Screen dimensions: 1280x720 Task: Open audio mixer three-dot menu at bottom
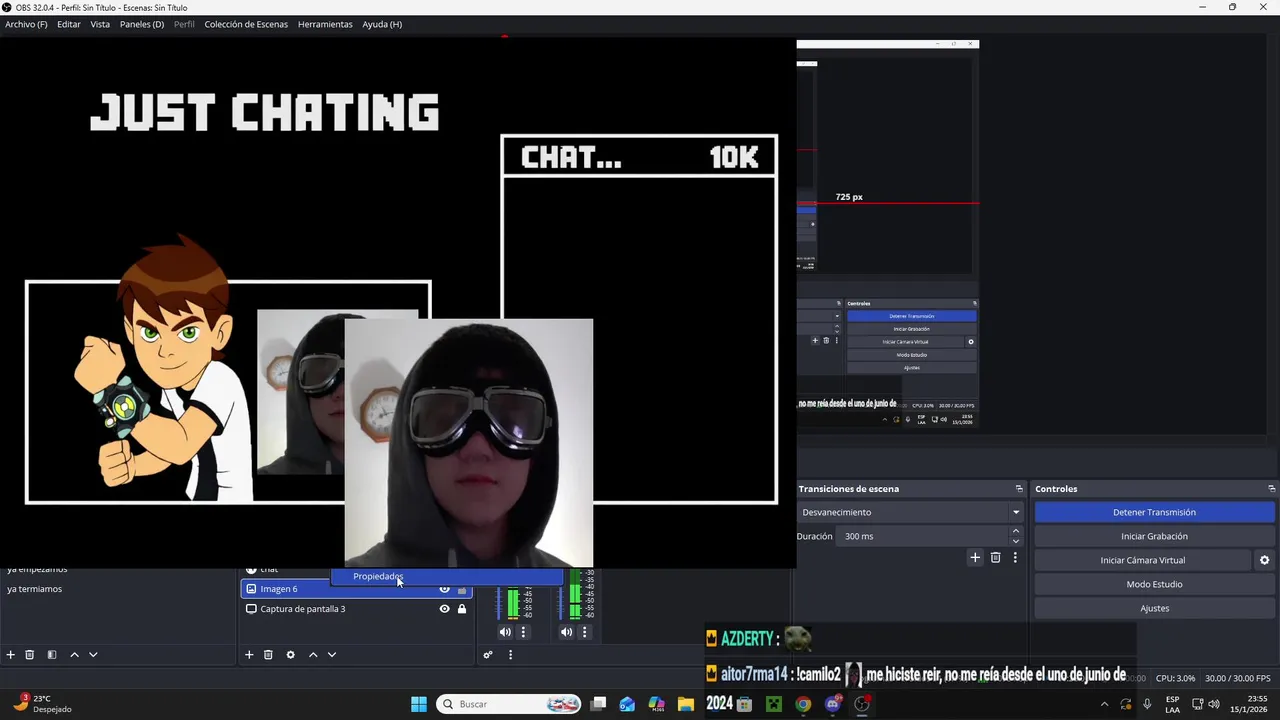coord(510,655)
